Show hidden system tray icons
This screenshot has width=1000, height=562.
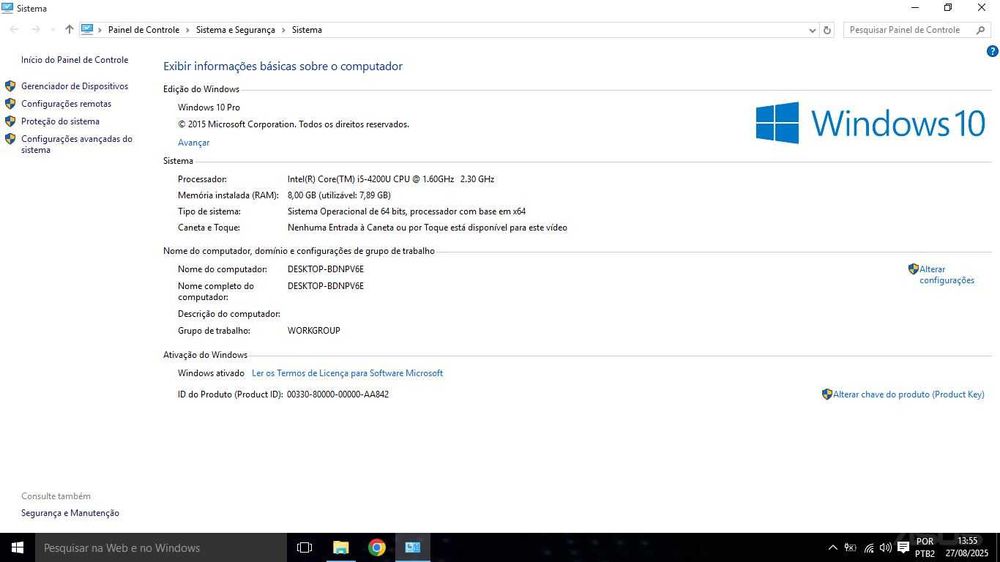click(832, 547)
